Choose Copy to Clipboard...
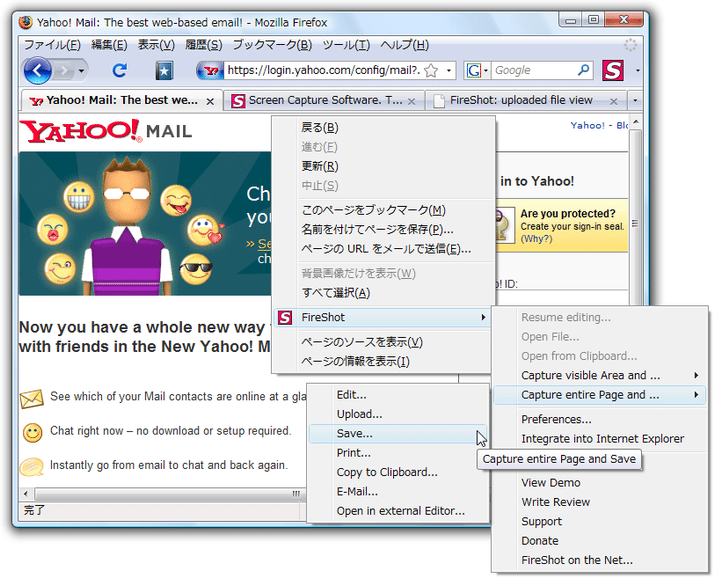The image size is (715, 579). point(398,472)
